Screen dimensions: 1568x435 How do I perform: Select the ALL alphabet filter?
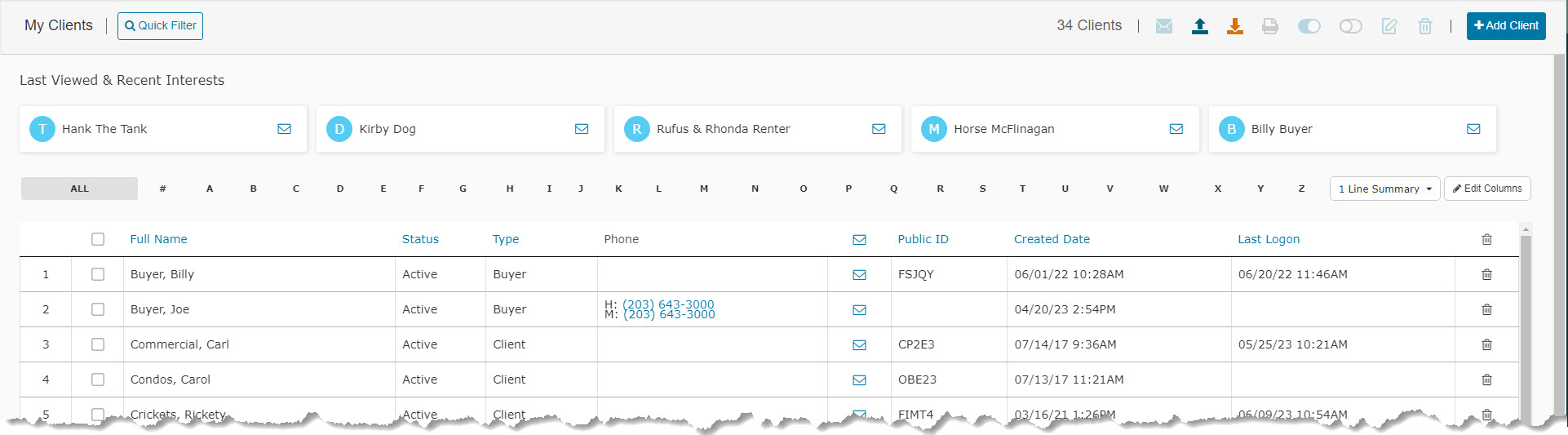coord(79,189)
